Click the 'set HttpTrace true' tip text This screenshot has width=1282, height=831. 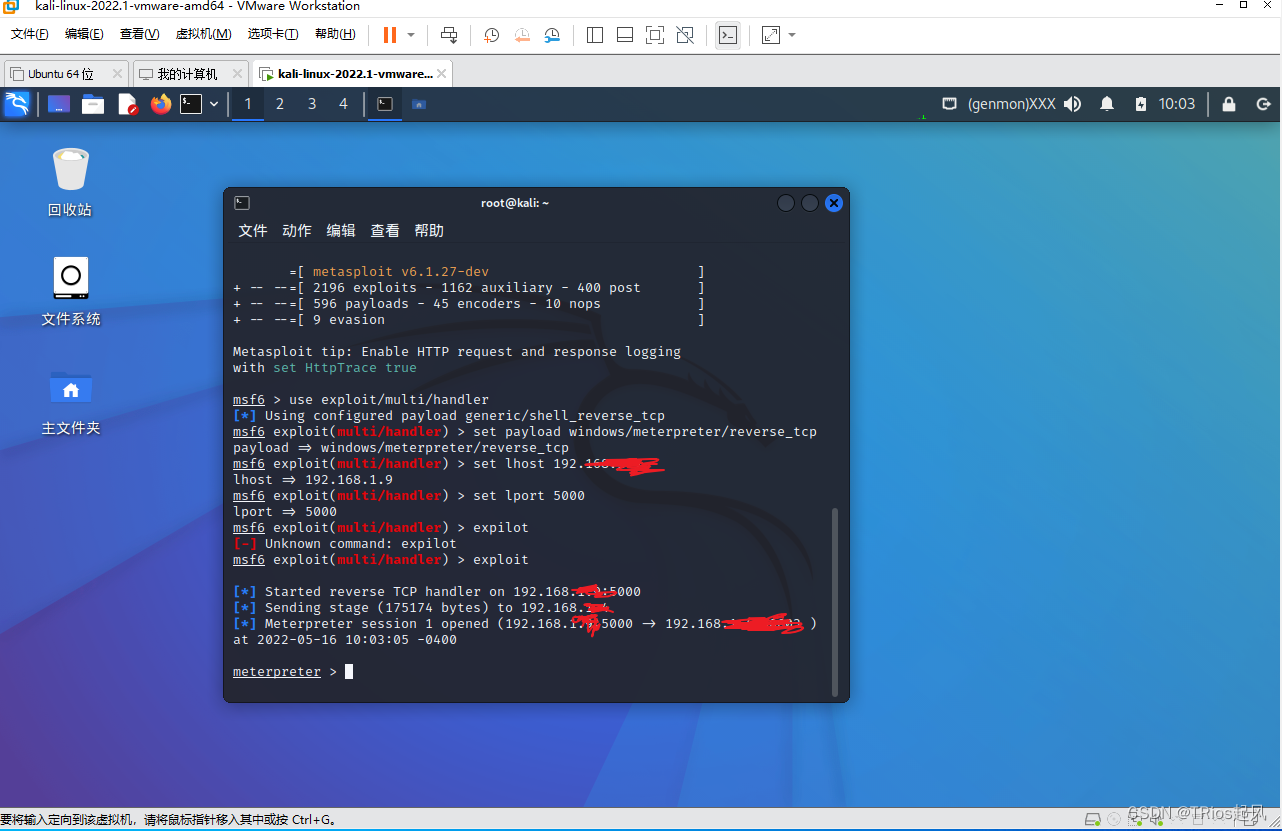pyautogui.click(x=344, y=368)
